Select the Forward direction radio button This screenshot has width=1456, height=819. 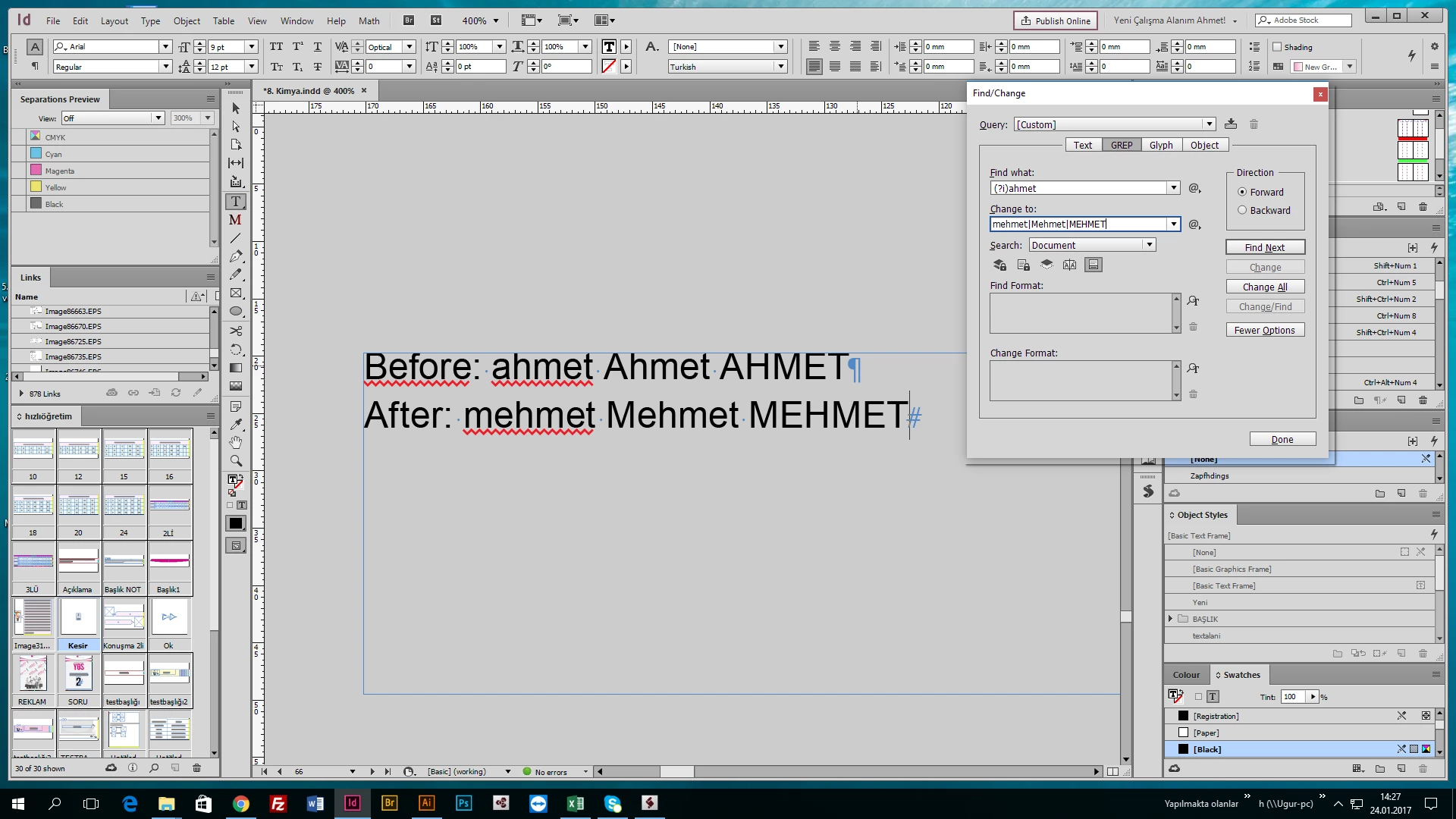click(1242, 193)
